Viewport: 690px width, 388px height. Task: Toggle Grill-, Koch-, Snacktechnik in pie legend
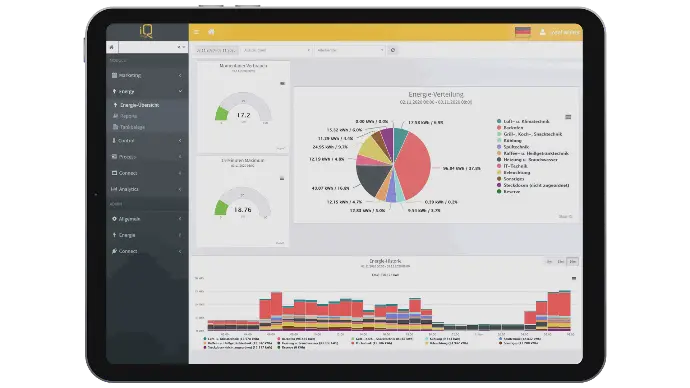[x=529, y=134]
